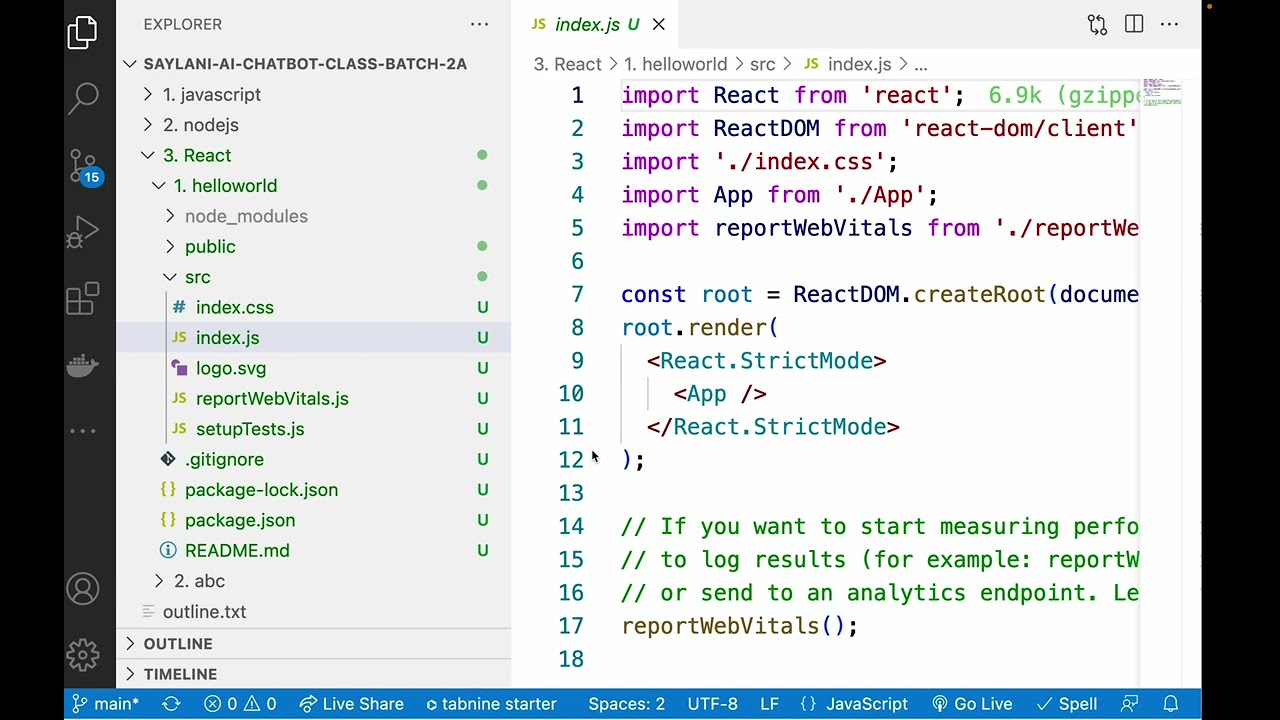Open the Search view in activity bar
Screen dimensions: 1280x720
[83, 98]
